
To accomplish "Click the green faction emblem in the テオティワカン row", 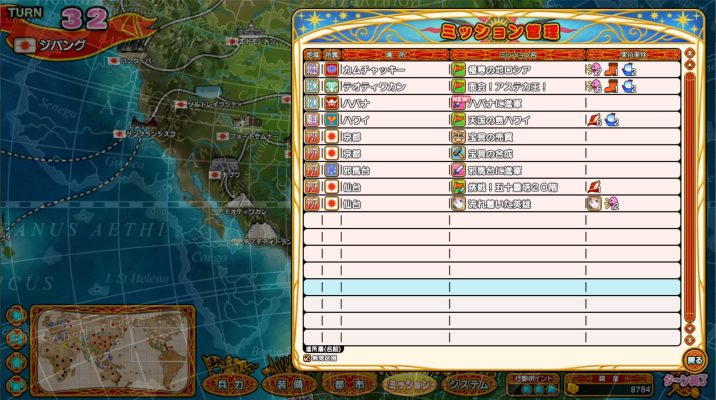I will 332,86.
